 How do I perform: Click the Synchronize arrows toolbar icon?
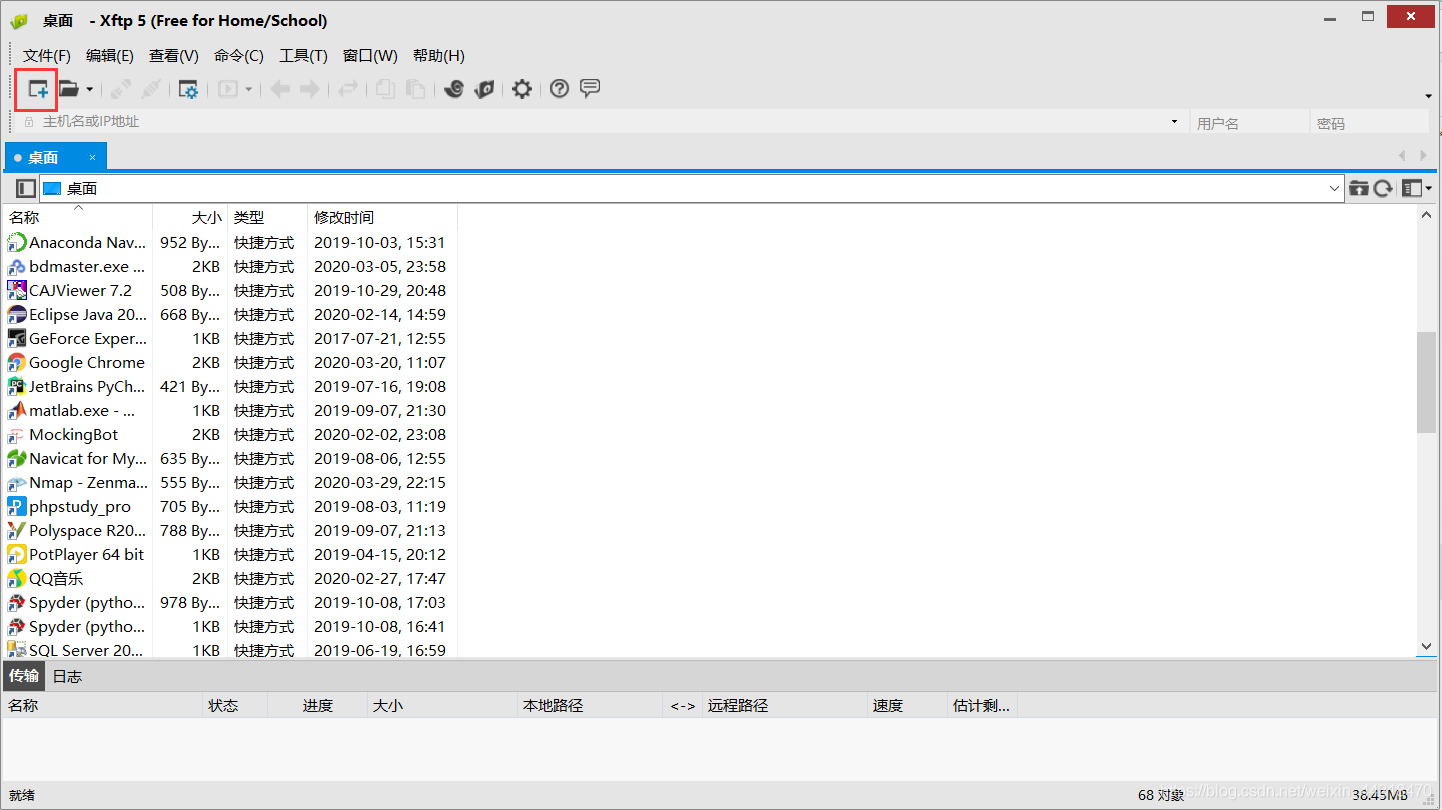(x=347, y=89)
